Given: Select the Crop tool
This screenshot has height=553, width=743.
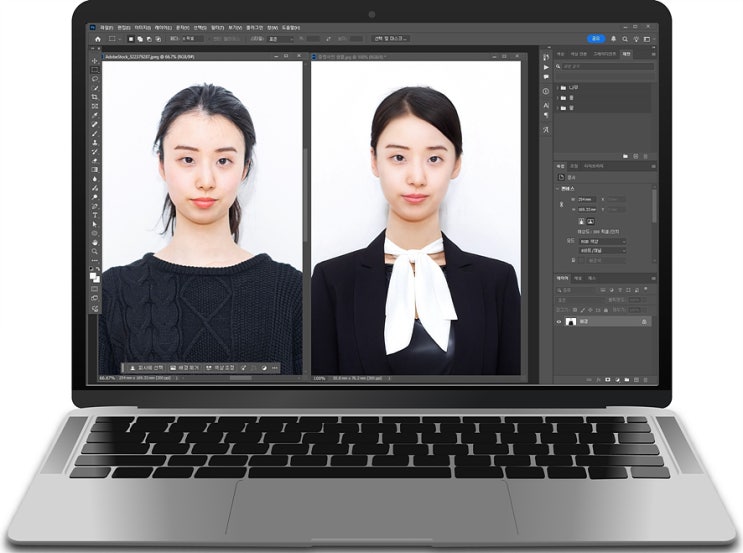Looking at the screenshot, I should pyautogui.click(x=95, y=97).
